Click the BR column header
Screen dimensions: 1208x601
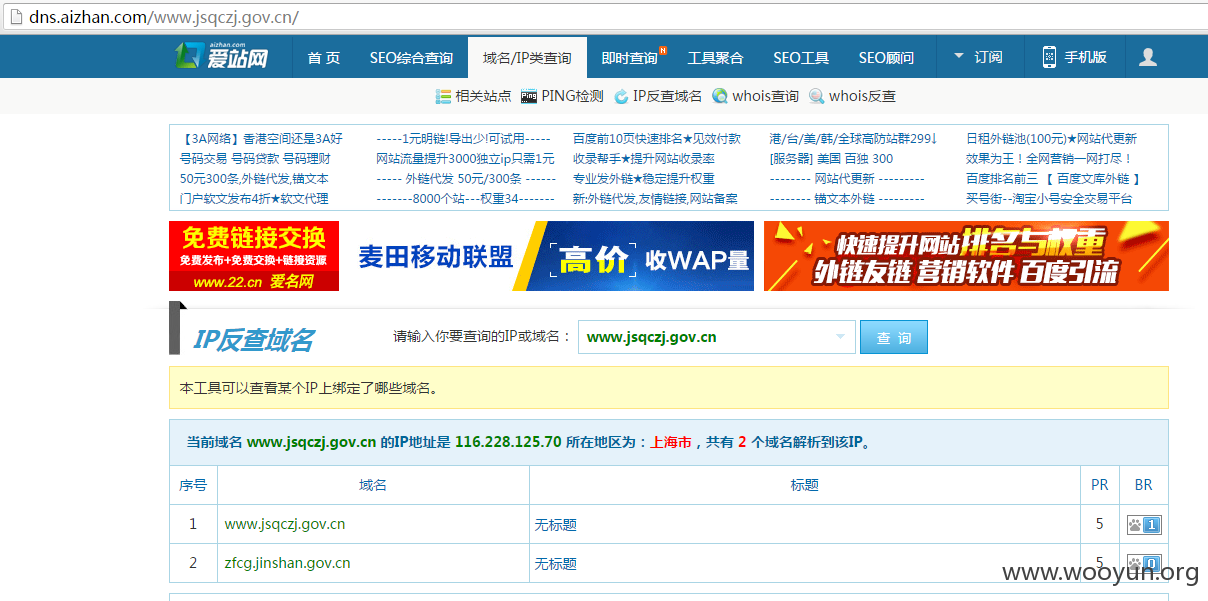click(1144, 485)
